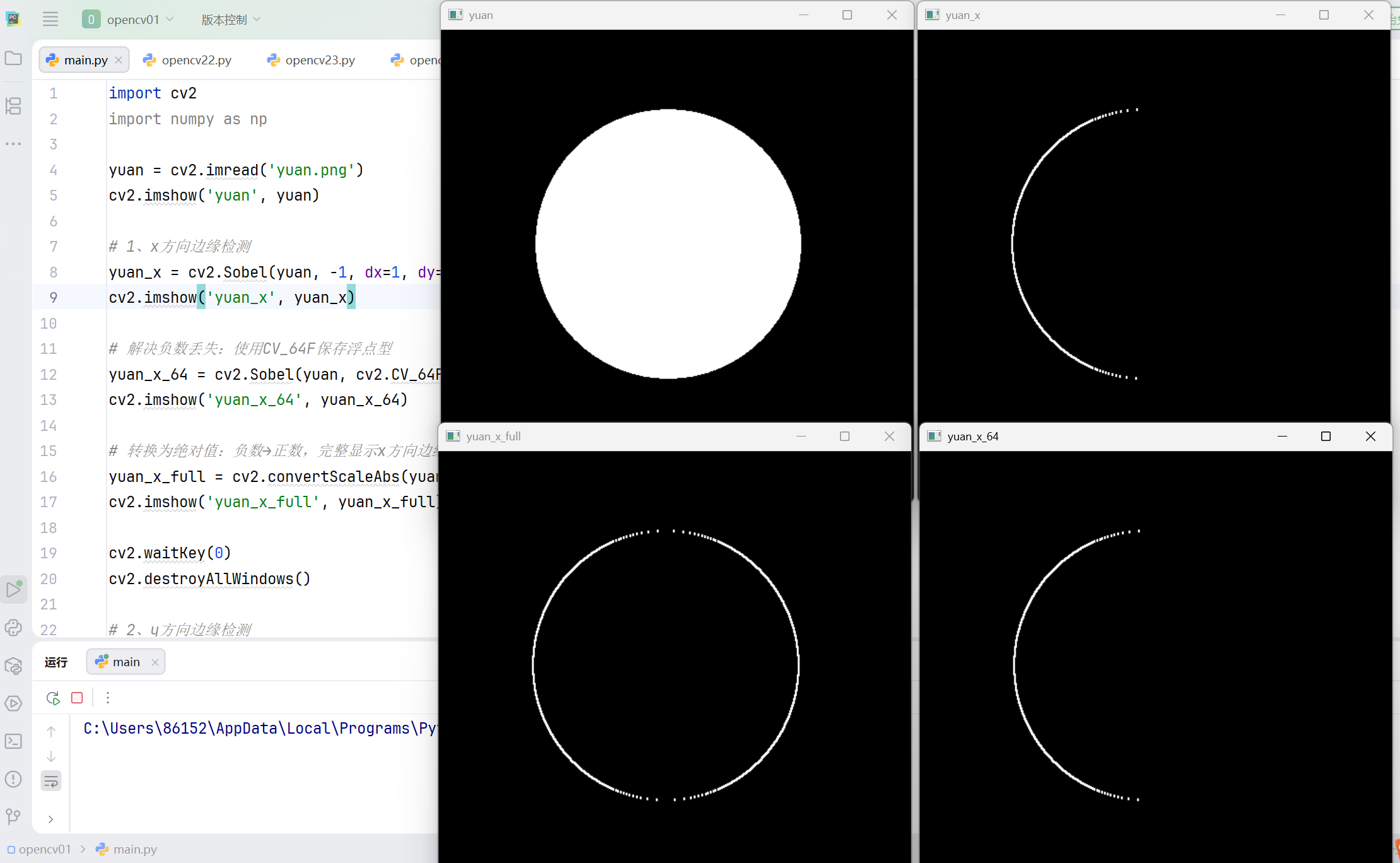This screenshot has width=1400, height=863.
Task: Open the Terminal tool window icon
Action: 13,741
